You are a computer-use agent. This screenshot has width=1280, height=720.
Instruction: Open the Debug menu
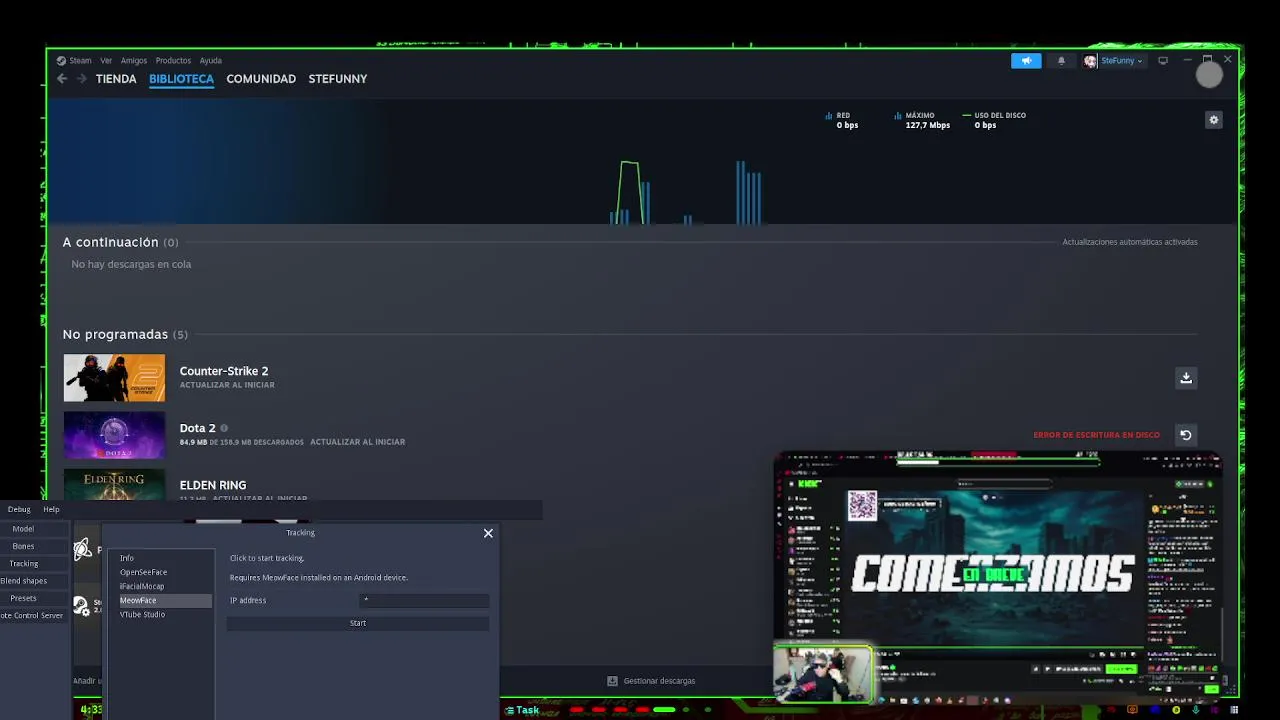pyautogui.click(x=19, y=509)
